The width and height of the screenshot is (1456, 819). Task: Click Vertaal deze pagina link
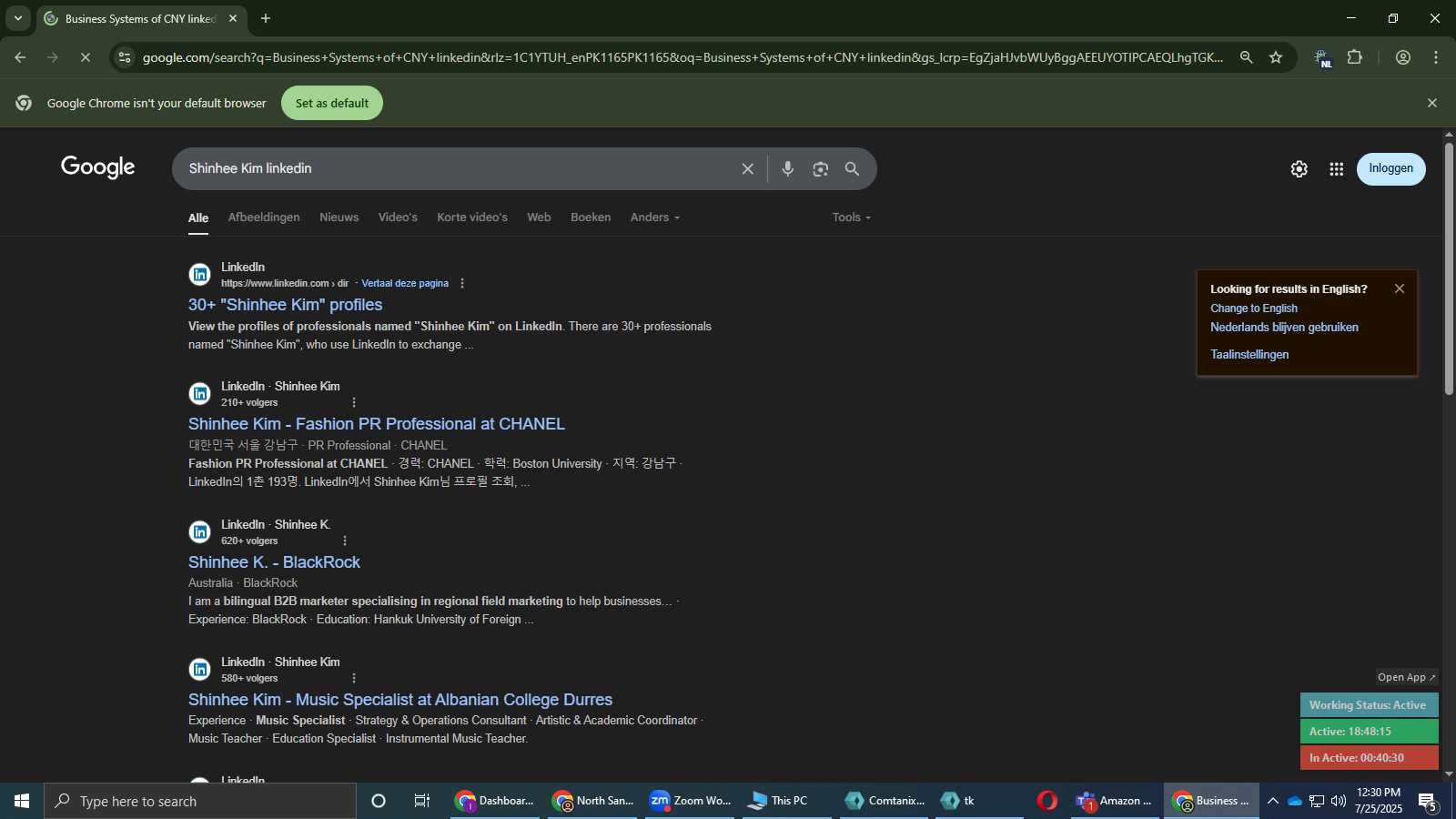click(405, 283)
